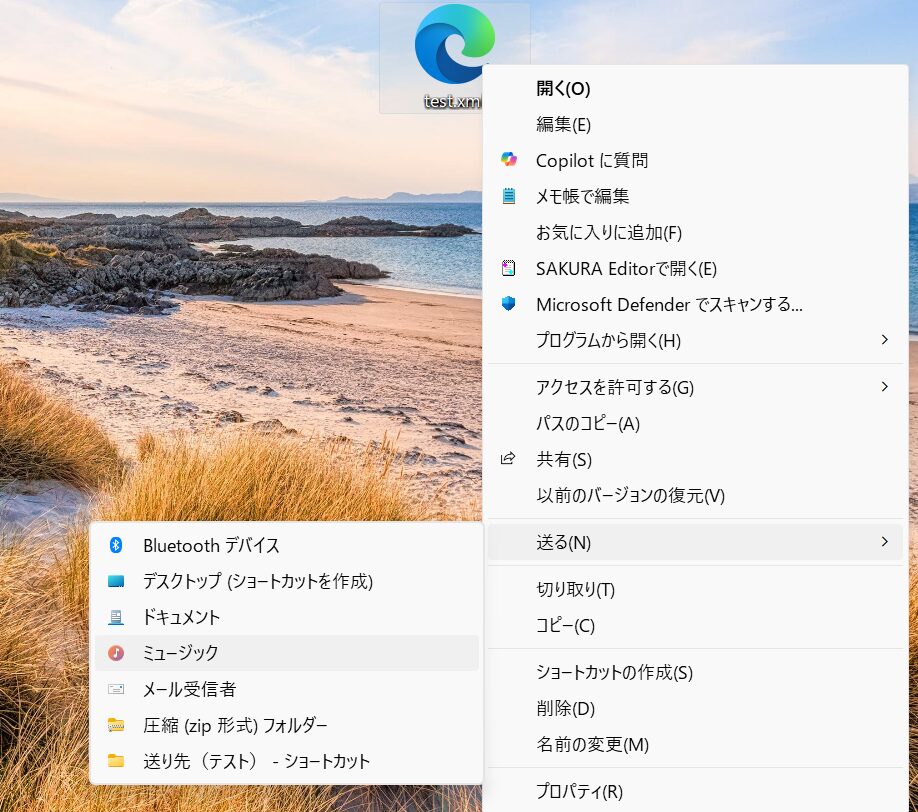Send to ドキュメント
This screenshot has width=918, height=812.
click(287, 617)
